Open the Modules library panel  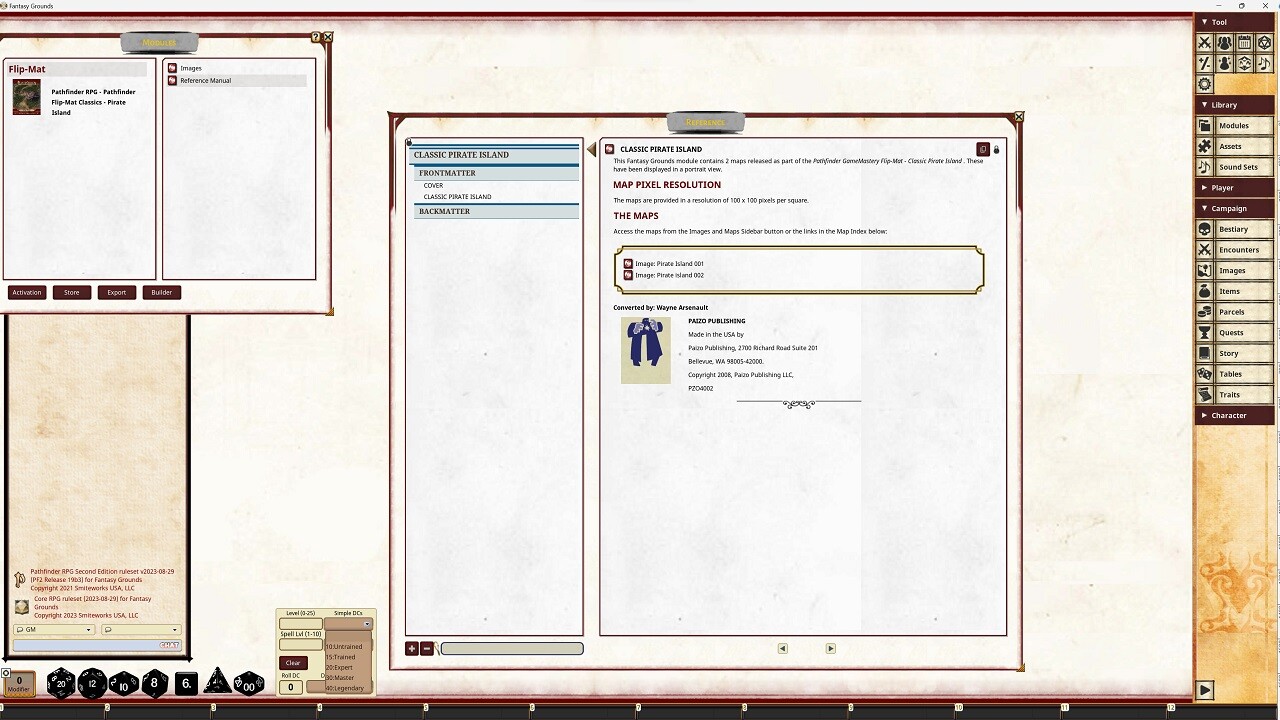(1237, 125)
